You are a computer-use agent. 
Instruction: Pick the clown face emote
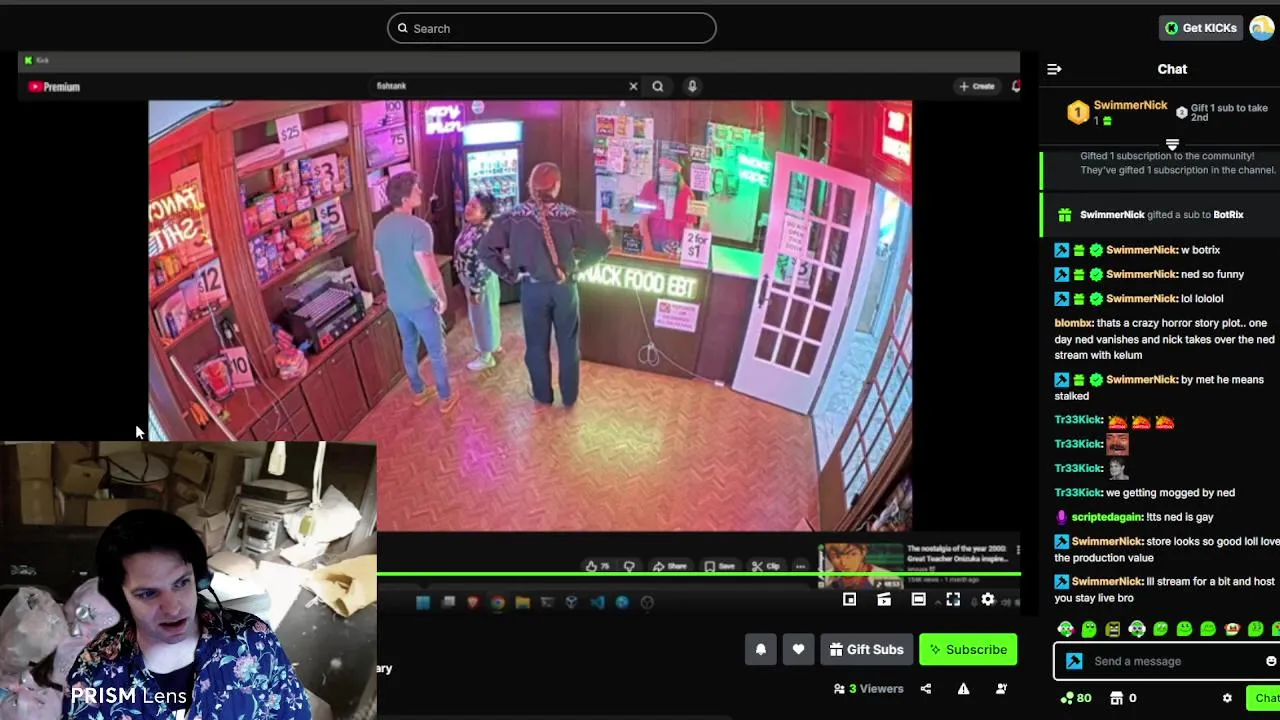[1232, 629]
